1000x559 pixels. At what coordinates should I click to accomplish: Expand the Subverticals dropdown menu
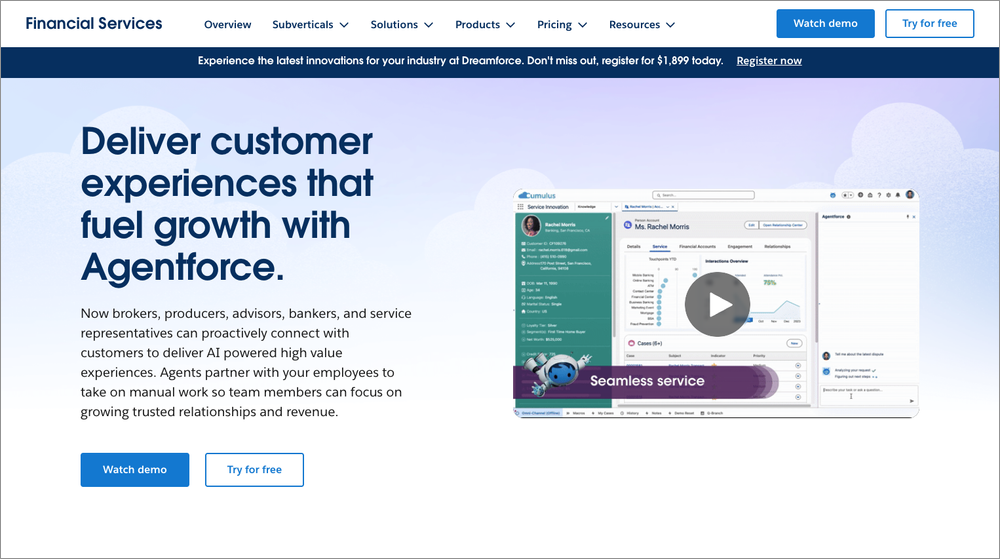(x=310, y=24)
